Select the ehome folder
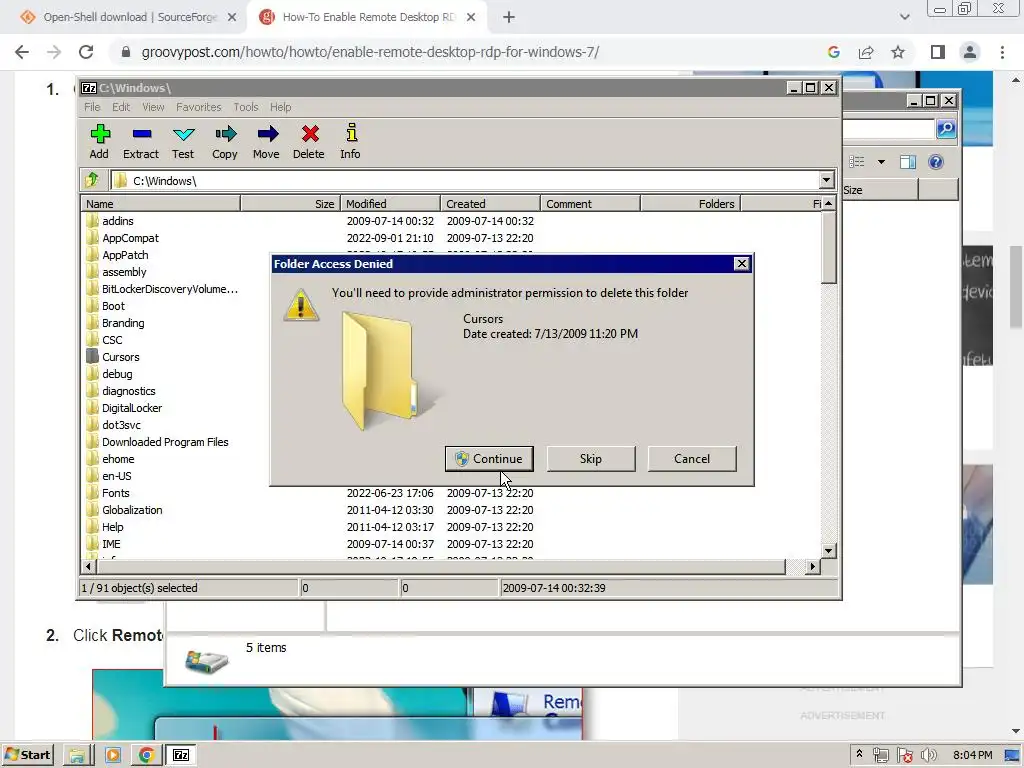Screen dimensions: 1024x768 [x=118, y=458]
